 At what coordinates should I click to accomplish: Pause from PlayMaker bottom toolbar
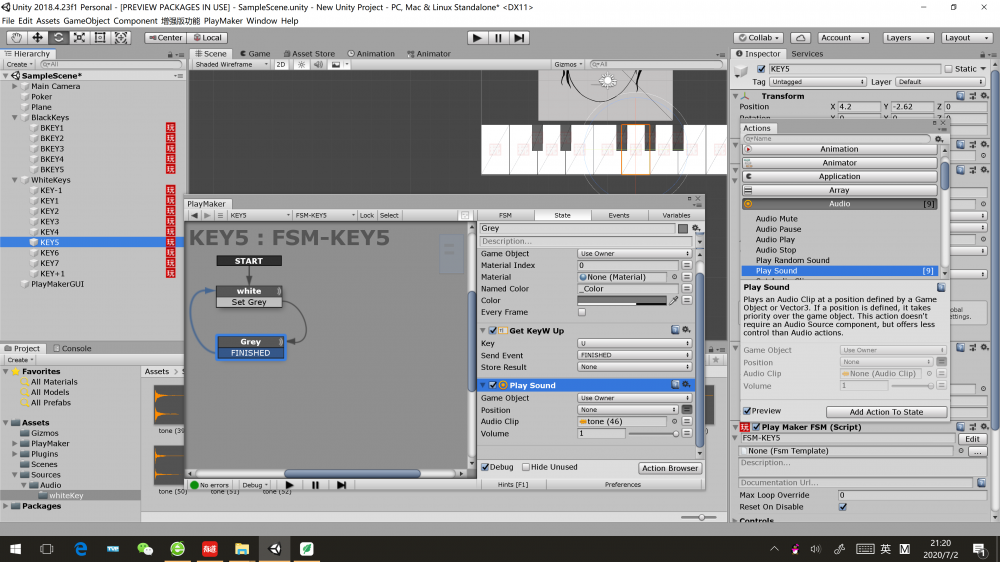click(x=315, y=485)
